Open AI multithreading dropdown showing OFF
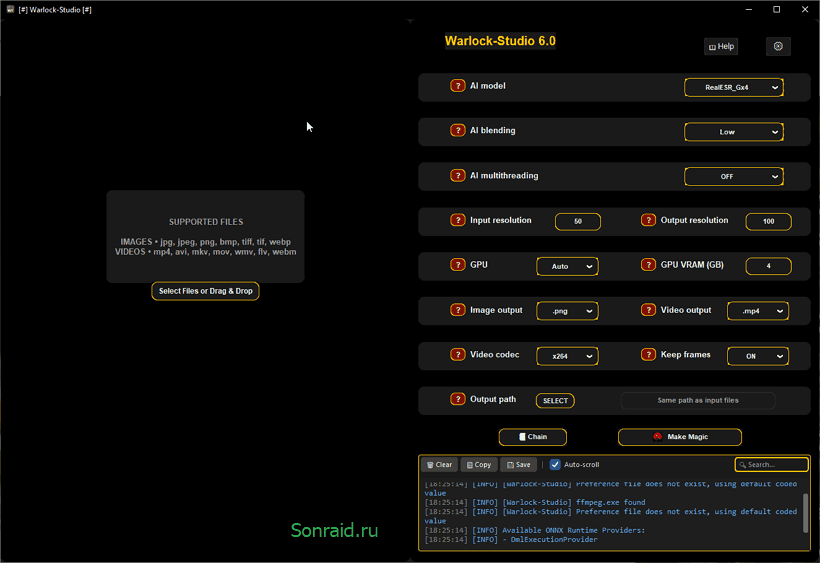Screen dimensions: 820x563 pyautogui.click(x=734, y=177)
